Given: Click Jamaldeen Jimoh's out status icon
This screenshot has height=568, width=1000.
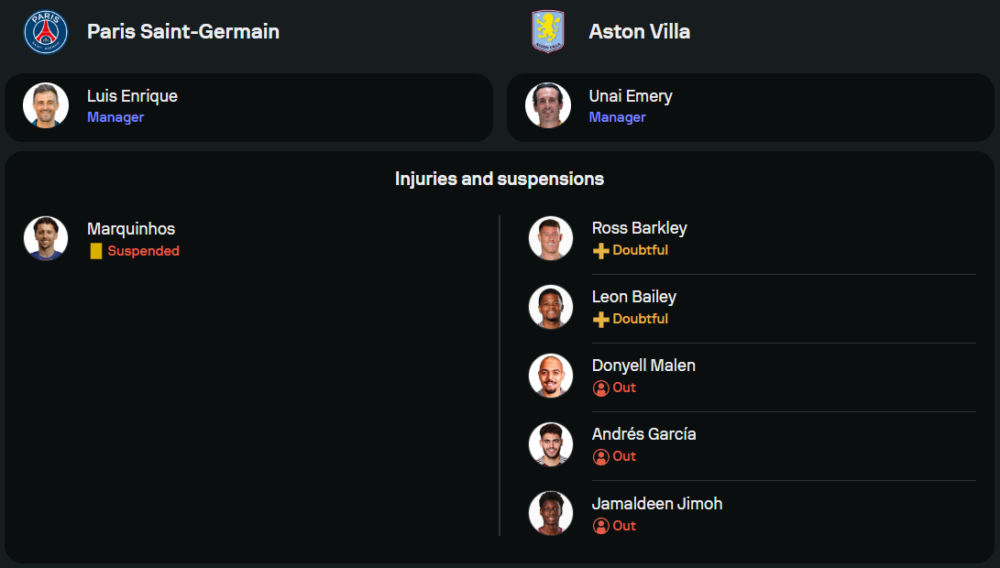Looking at the screenshot, I should point(601,526).
